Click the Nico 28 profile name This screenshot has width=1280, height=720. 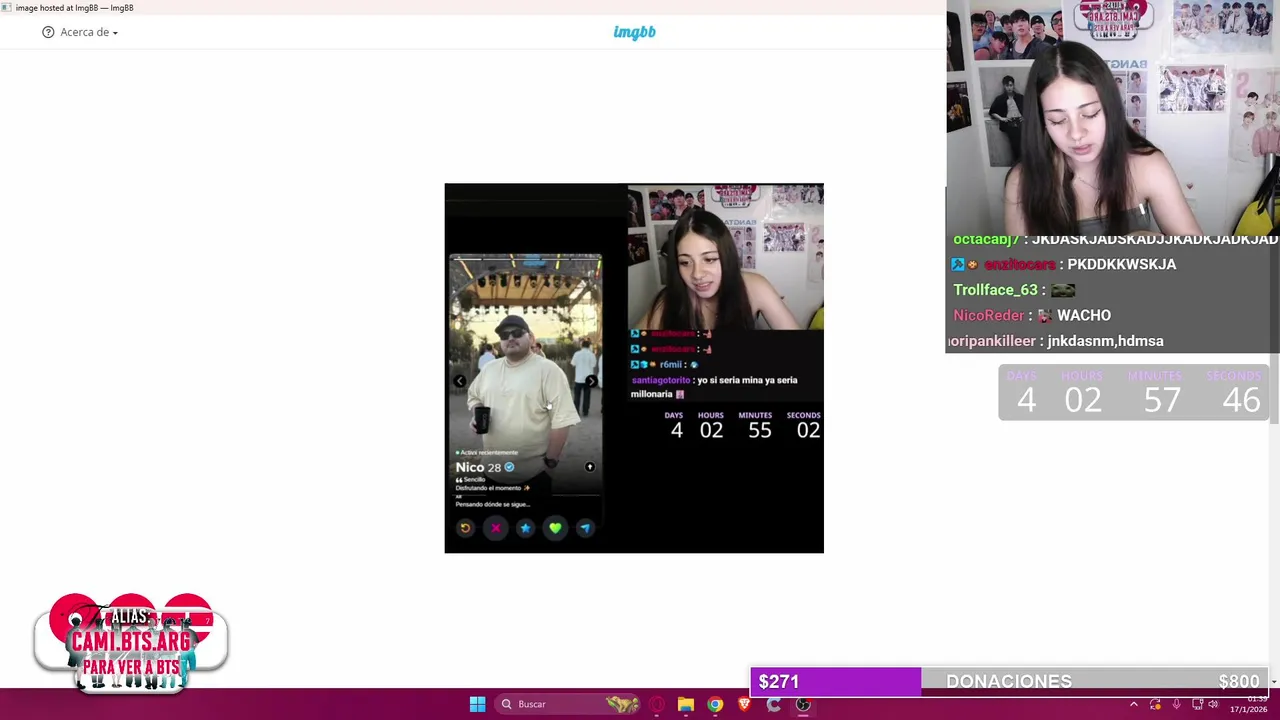click(478, 467)
